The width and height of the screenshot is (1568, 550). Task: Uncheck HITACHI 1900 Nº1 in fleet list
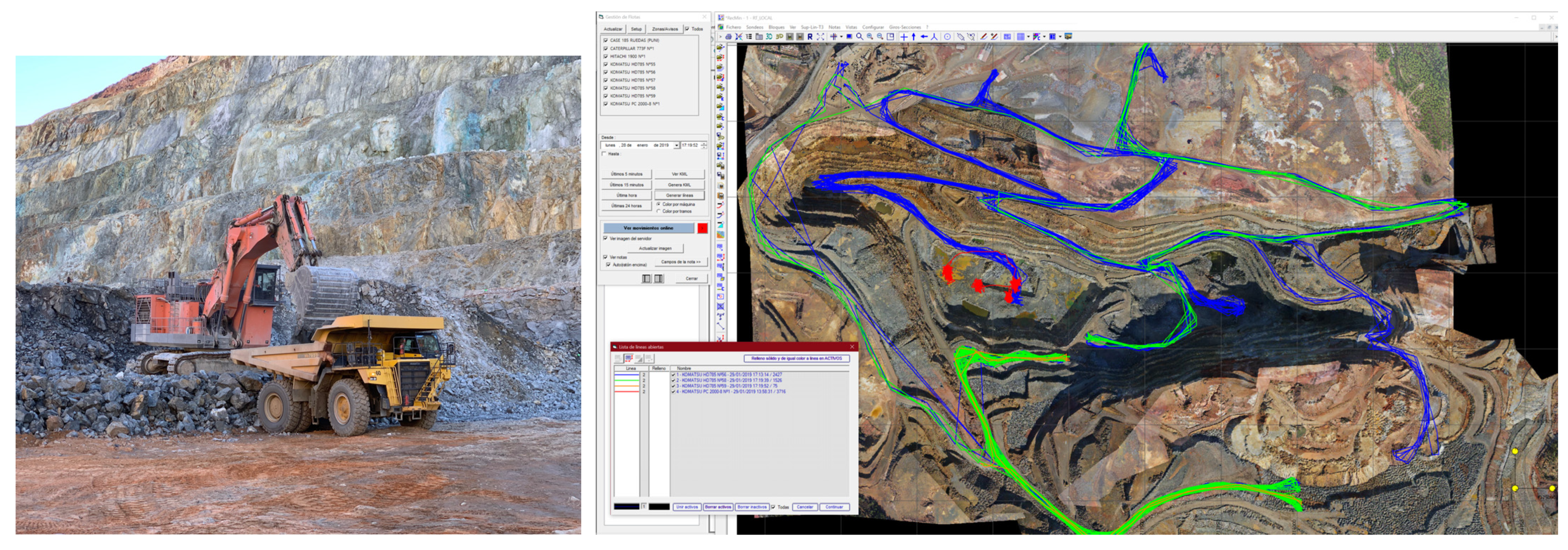pyautogui.click(x=606, y=56)
